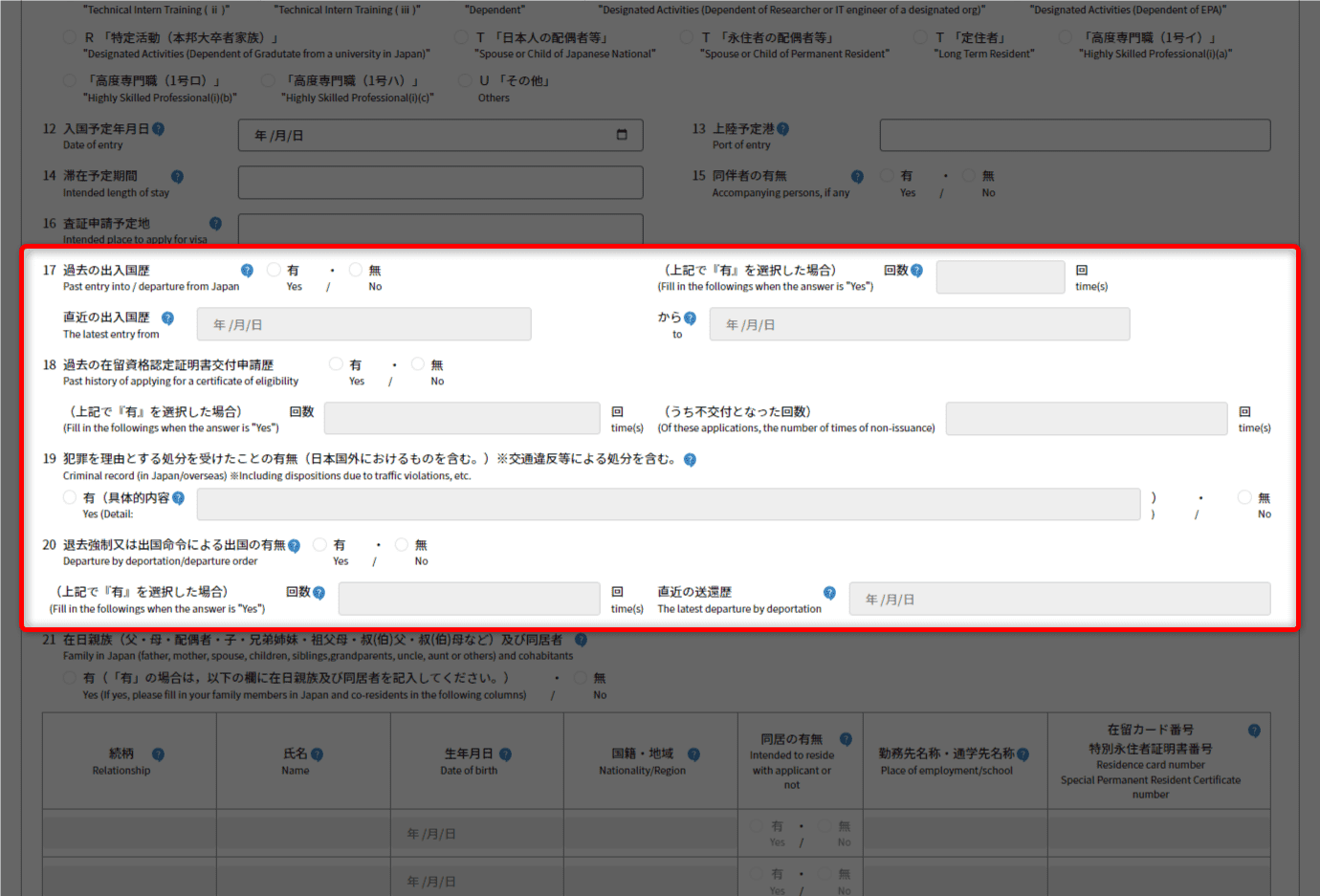Click the latest entry from date field
Image resolution: width=1320 pixels, height=896 pixels.
point(363,324)
